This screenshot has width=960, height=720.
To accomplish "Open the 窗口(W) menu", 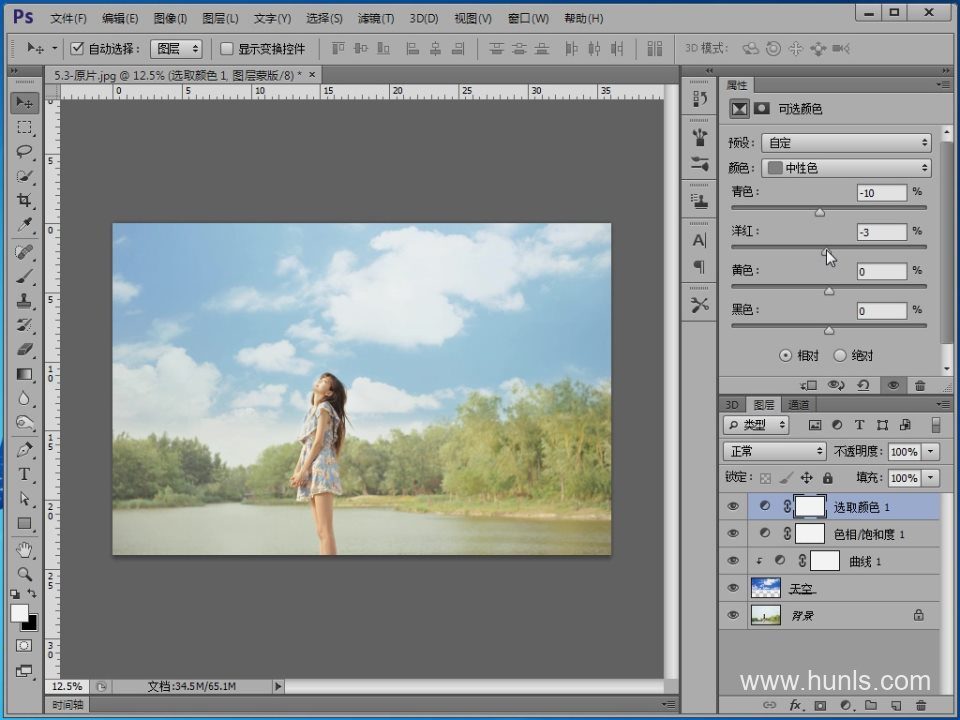I will pyautogui.click(x=528, y=18).
